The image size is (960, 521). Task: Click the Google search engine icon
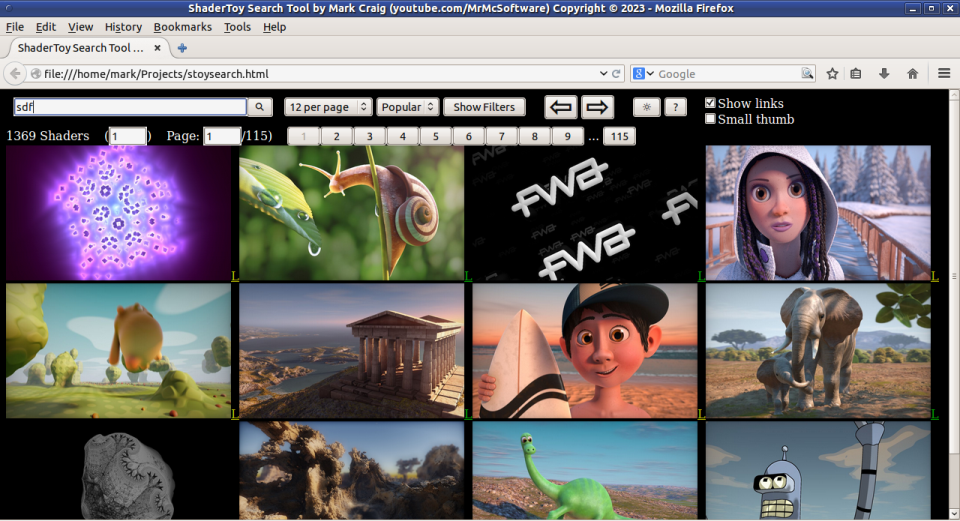pyautogui.click(x=639, y=73)
